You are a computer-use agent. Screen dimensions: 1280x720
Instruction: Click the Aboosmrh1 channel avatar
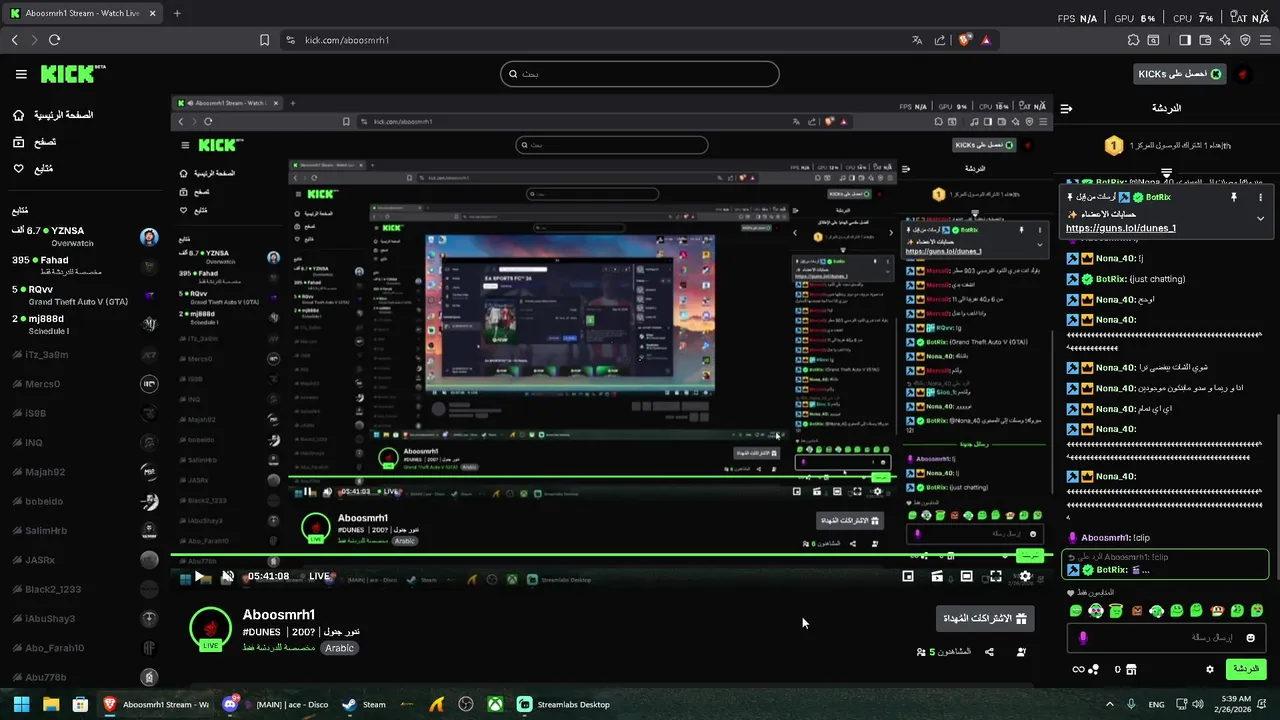[x=210, y=627]
